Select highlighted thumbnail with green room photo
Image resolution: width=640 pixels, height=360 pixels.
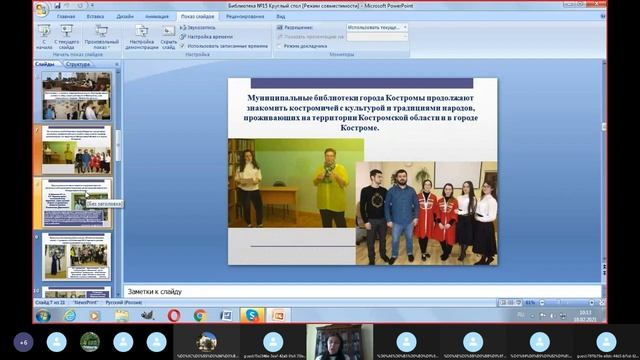[x=76, y=149]
